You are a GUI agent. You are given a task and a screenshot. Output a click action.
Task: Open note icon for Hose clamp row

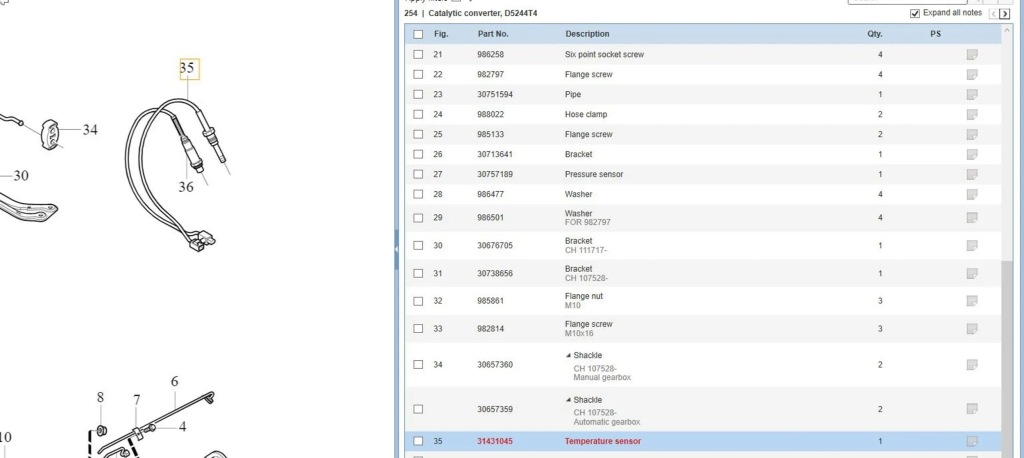972,114
